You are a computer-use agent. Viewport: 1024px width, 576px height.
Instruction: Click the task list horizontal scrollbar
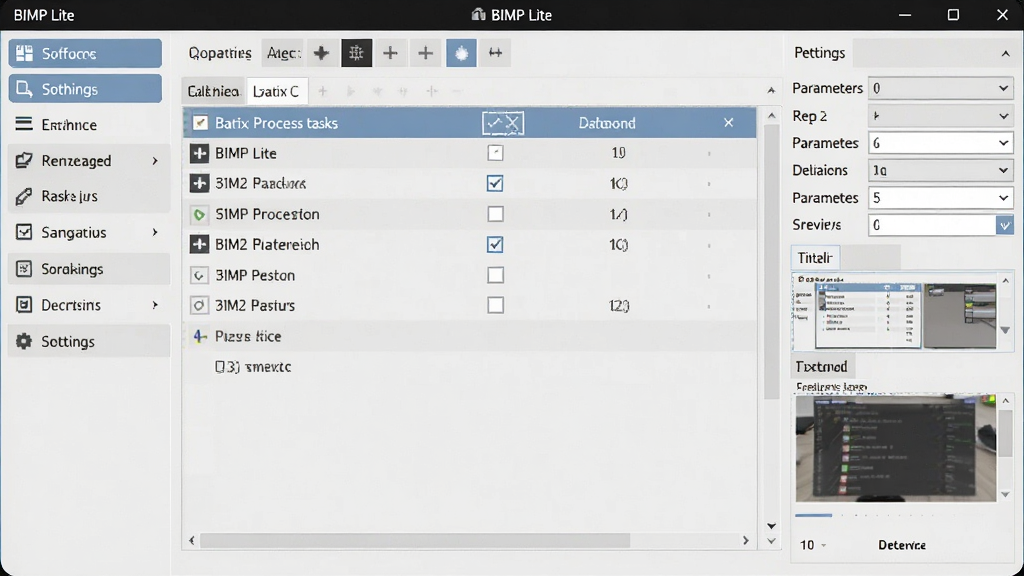[x=415, y=540]
